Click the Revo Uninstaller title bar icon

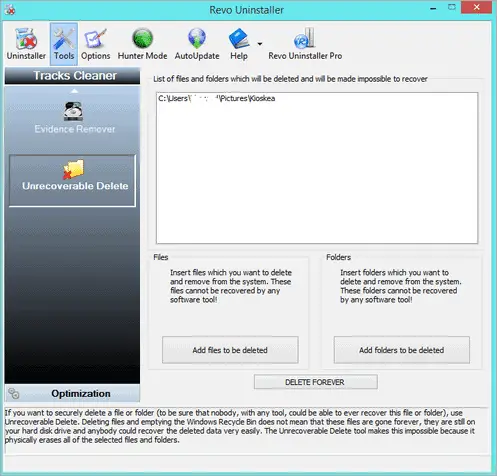coord(10,9)
